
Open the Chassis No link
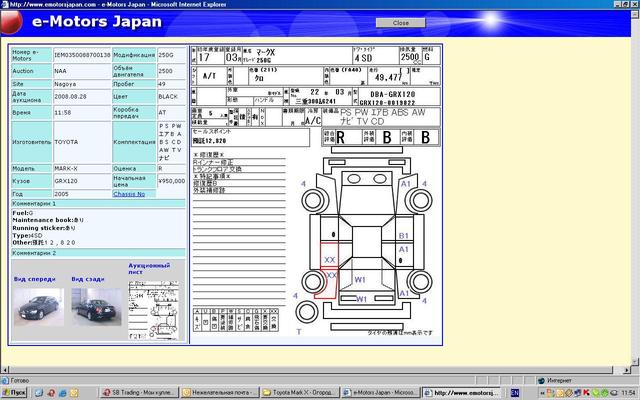click(129, 194)
